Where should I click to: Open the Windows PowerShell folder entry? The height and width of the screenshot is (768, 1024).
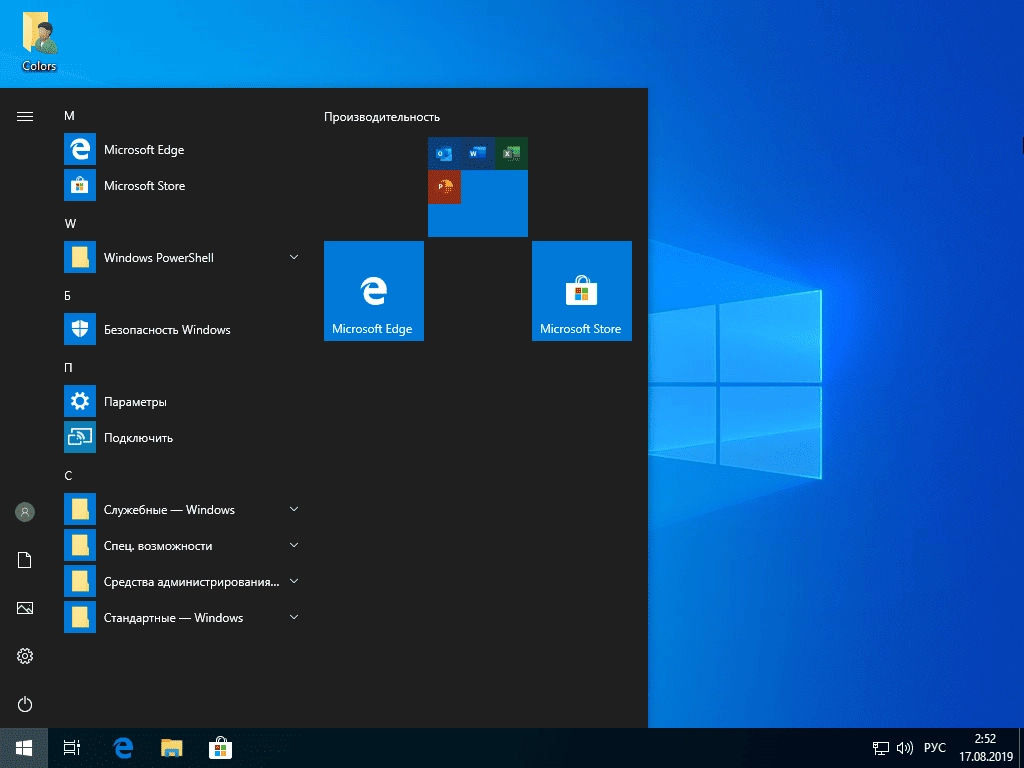pos(182,257)
